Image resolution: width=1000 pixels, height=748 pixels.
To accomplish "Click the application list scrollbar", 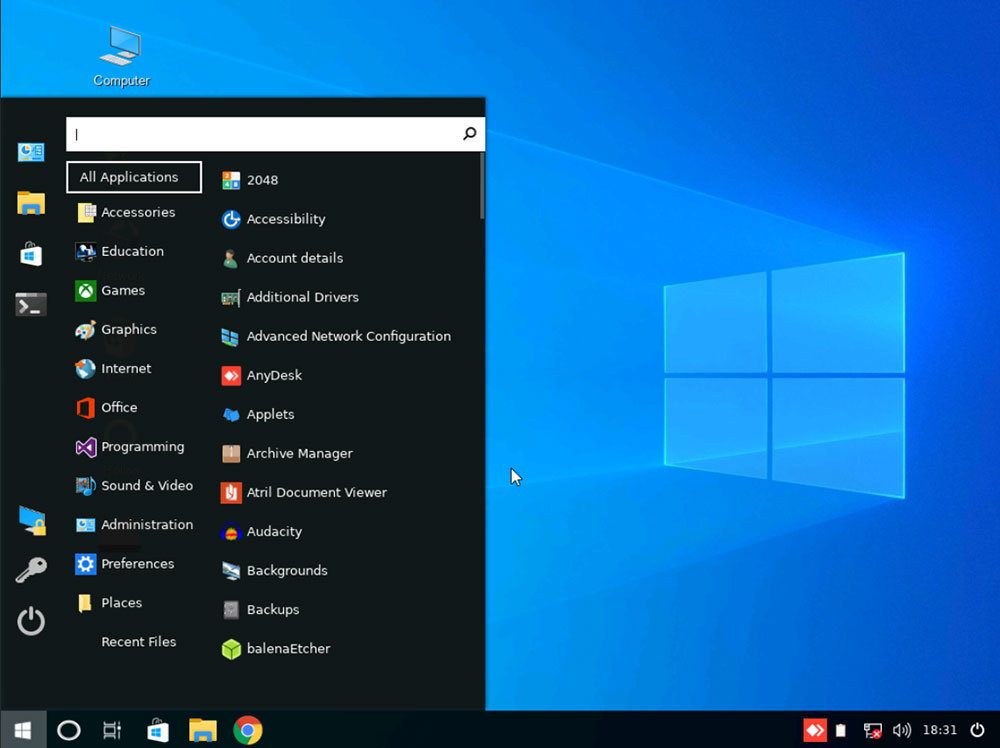I will click(482, 187).
